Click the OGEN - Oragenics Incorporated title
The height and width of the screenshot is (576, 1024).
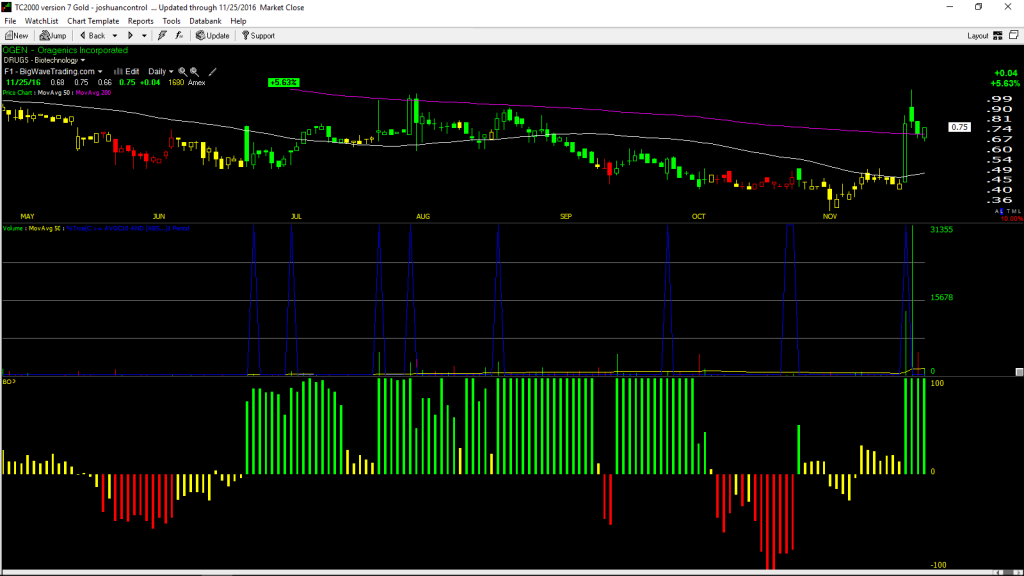65,50
